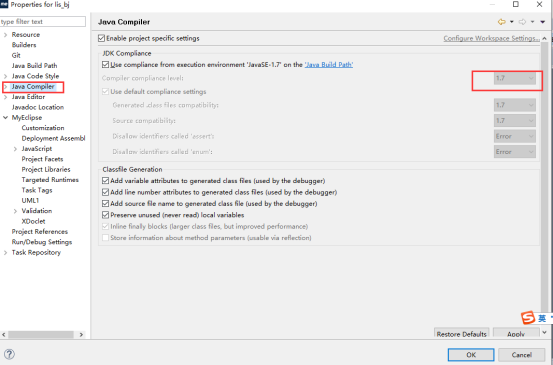This screenshot has width=553, height=365.
Task: Click the Cancel button
Action: point(521,355)
